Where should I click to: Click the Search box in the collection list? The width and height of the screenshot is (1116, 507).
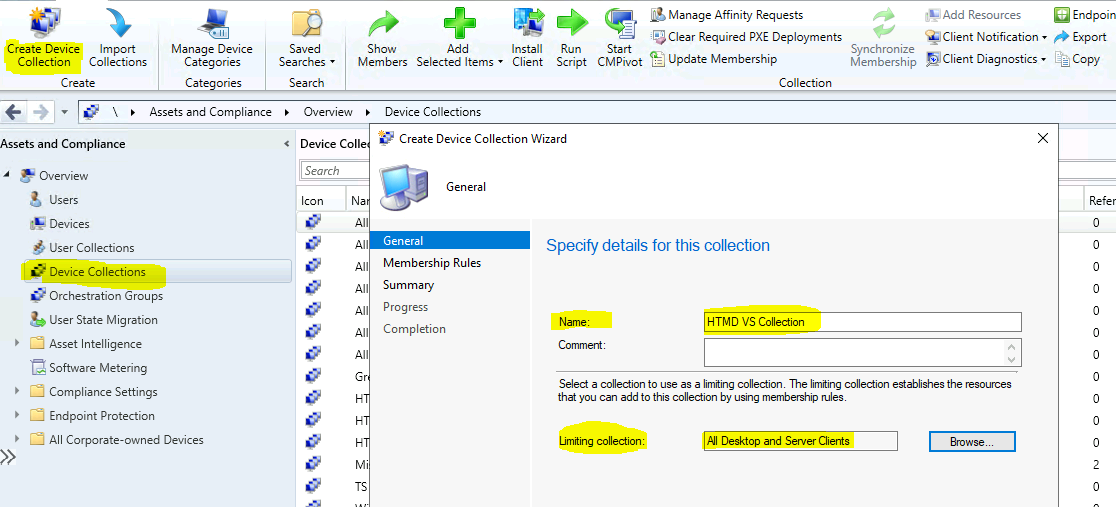(335, 171)
